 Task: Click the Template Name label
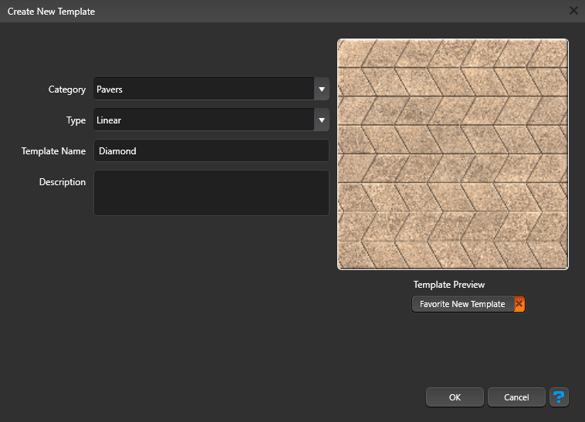tap(53, 151)
